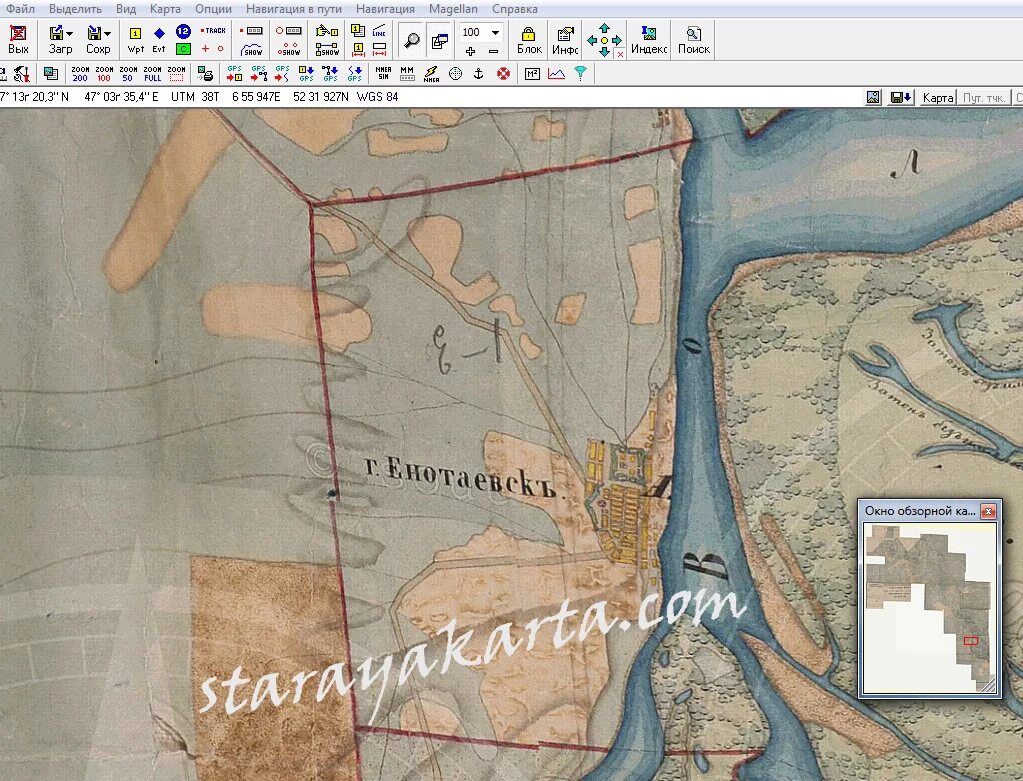Open the track profile graph icon
1023x781 pixels.
[557, 74]
